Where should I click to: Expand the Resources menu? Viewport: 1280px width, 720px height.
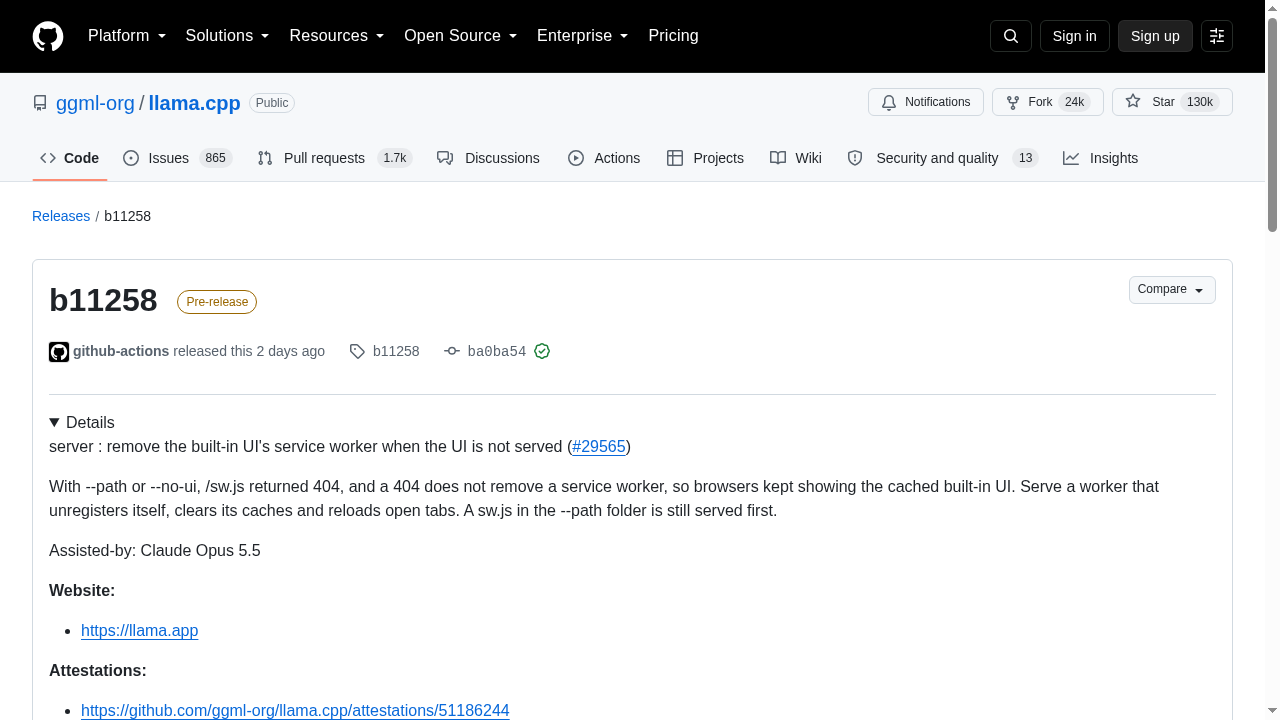click(337, 36)
